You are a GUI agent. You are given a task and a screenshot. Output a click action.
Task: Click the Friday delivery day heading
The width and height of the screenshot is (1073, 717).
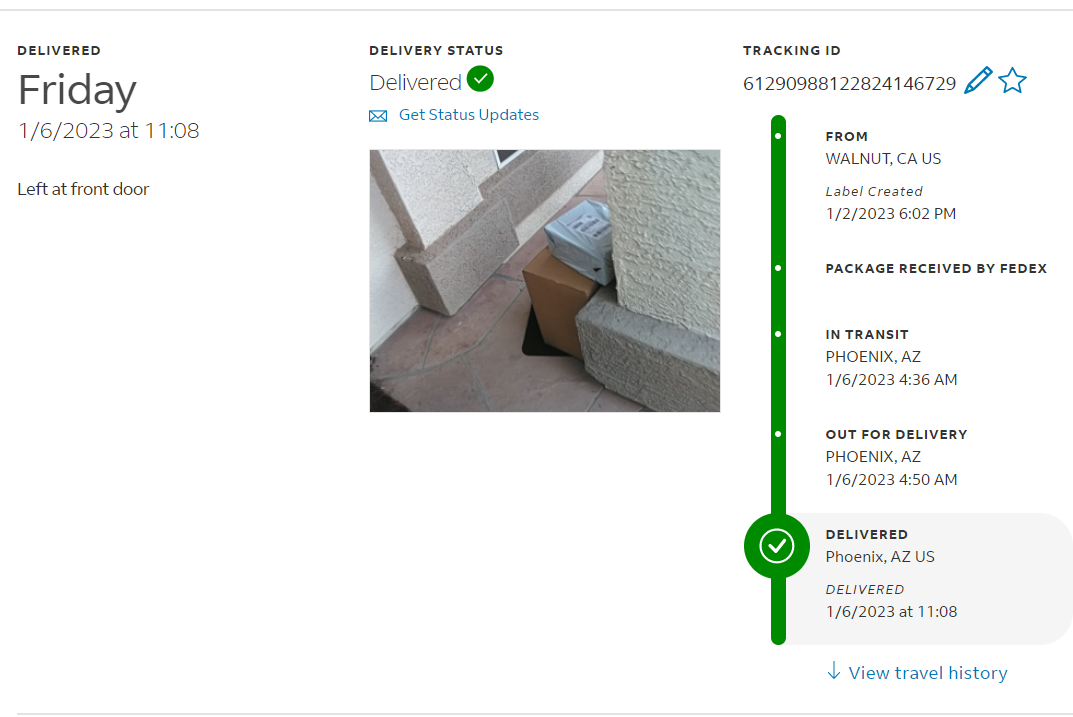pos(77,90)
